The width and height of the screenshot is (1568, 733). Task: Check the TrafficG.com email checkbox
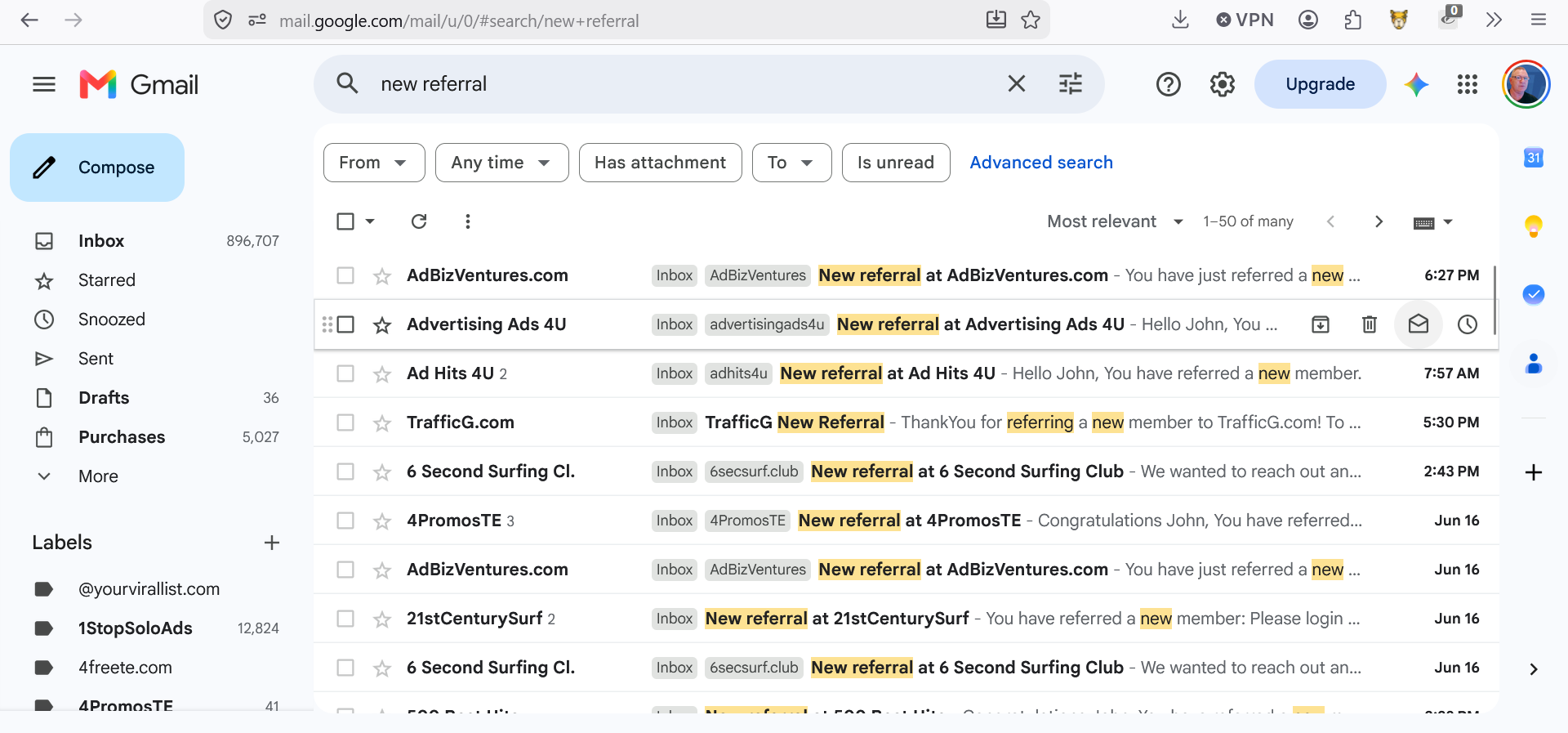pyautogui.click(x=345, y=422)
